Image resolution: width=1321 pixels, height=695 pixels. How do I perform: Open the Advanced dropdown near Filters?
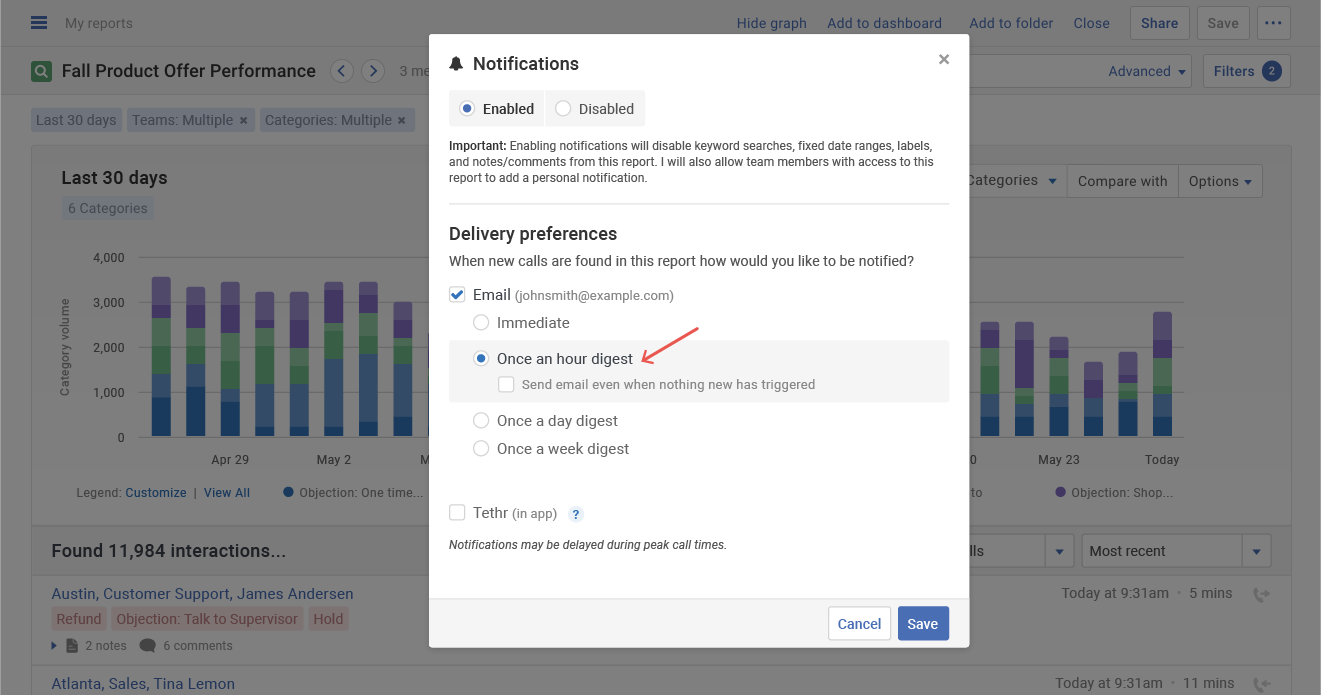[1145, 71]
